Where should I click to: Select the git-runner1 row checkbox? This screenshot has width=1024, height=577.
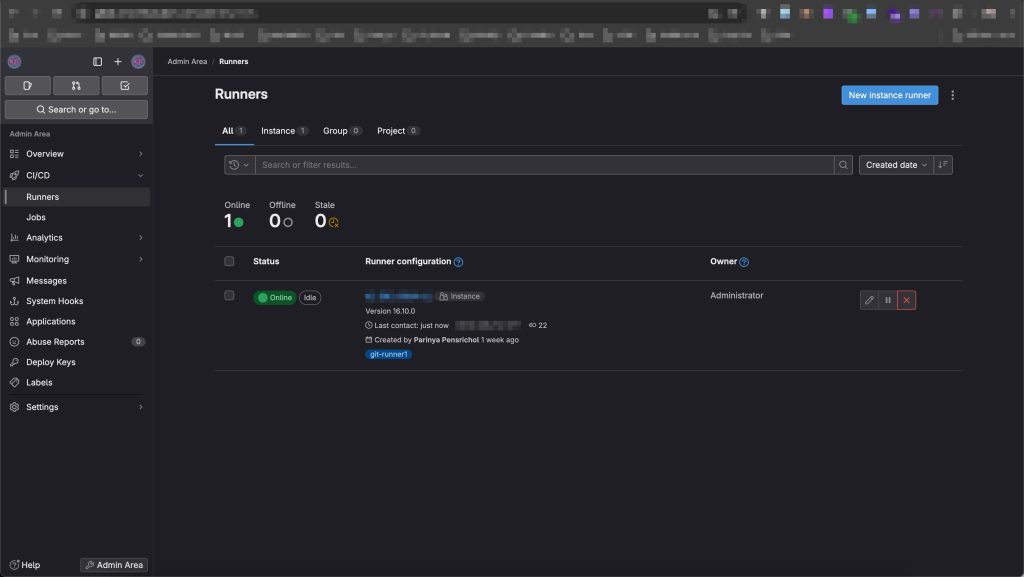[x=229, y=296]
